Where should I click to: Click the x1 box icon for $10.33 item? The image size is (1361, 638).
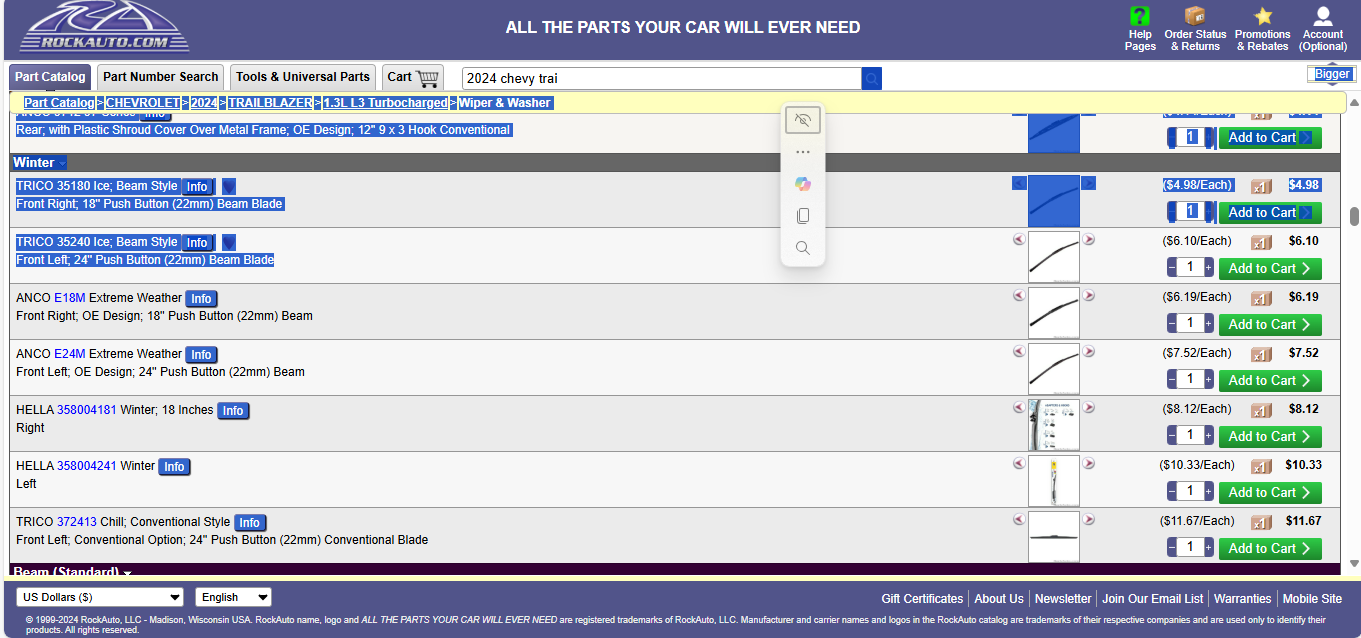pos(1261,466)
